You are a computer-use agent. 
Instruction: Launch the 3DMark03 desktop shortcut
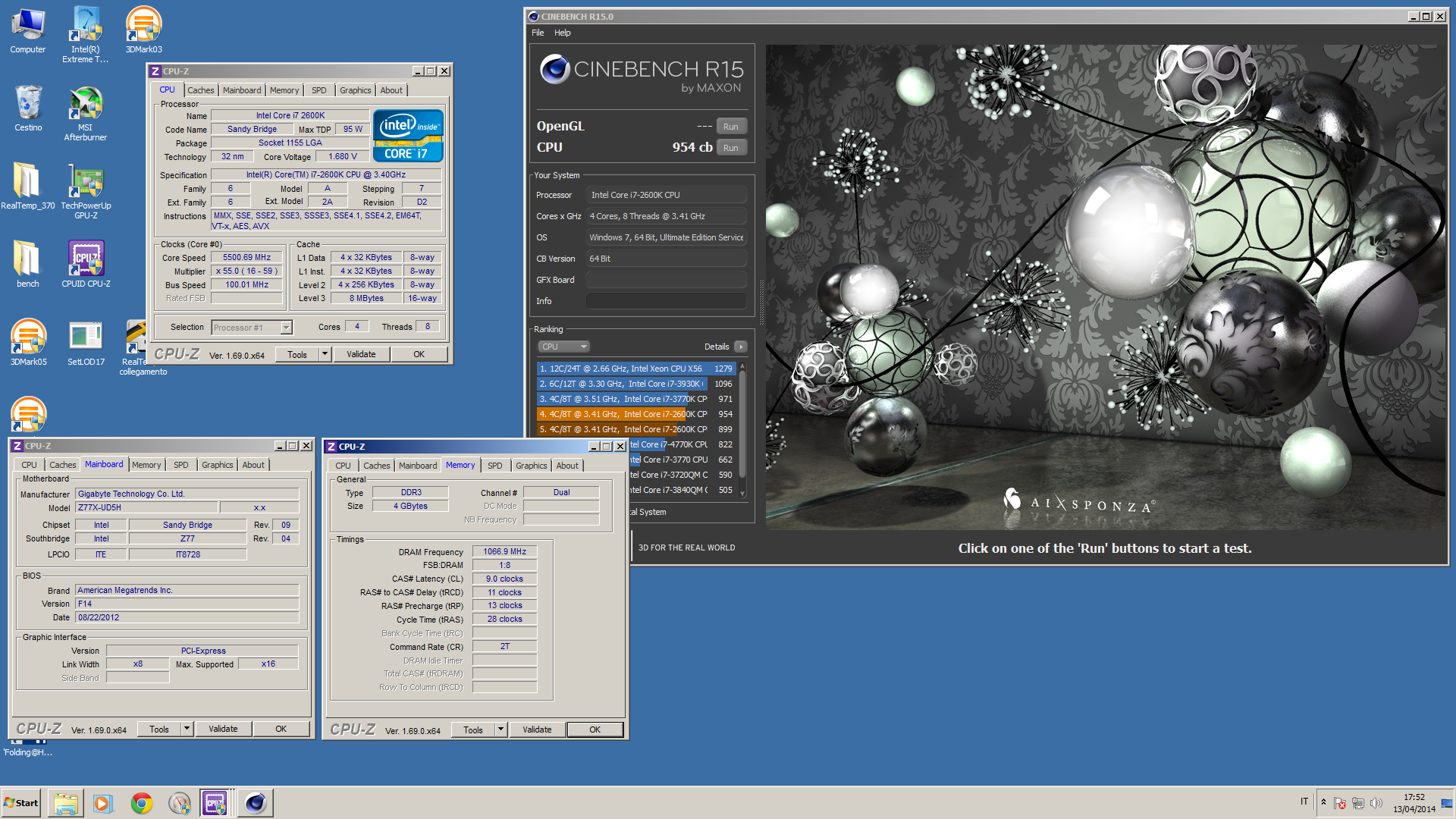(x=143, y=30)
